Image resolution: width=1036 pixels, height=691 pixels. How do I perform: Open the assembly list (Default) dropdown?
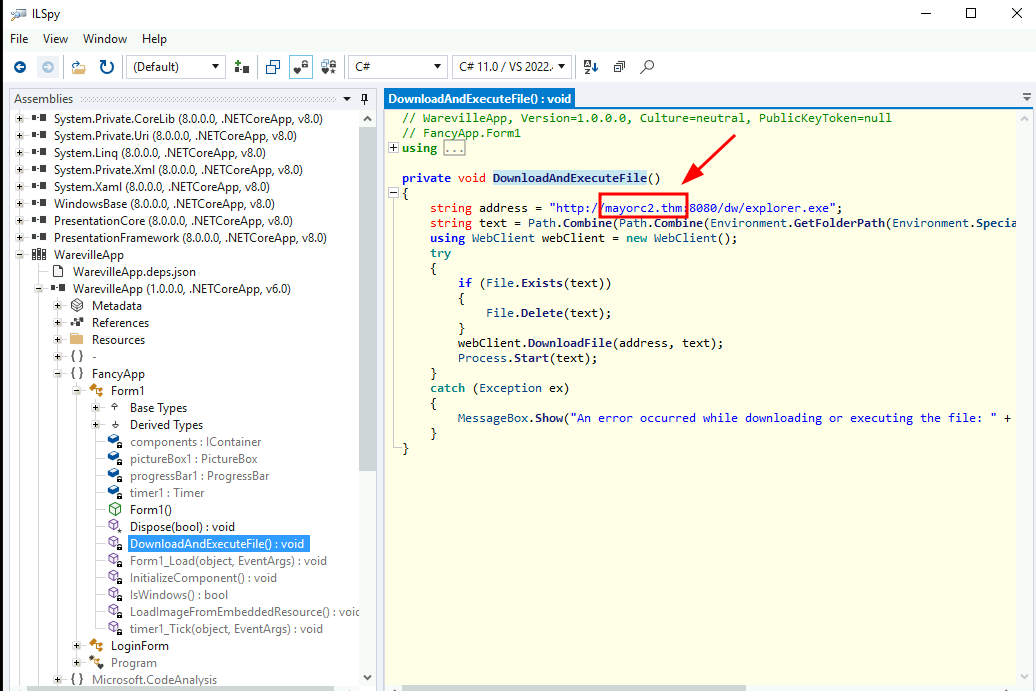[x=176, y=67]
